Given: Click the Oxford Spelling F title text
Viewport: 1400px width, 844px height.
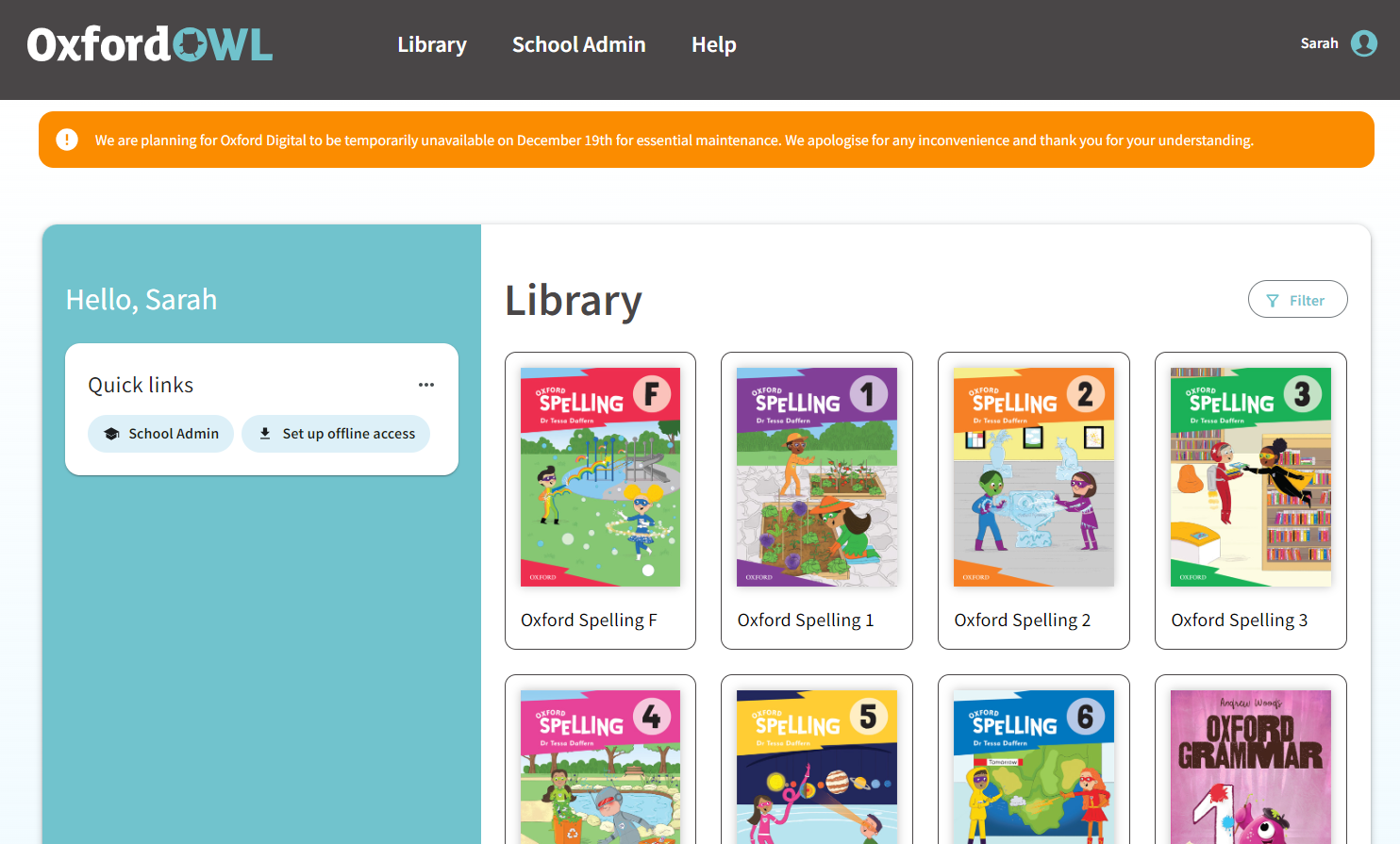Looking at the screenshot, I should click(589, 621).
